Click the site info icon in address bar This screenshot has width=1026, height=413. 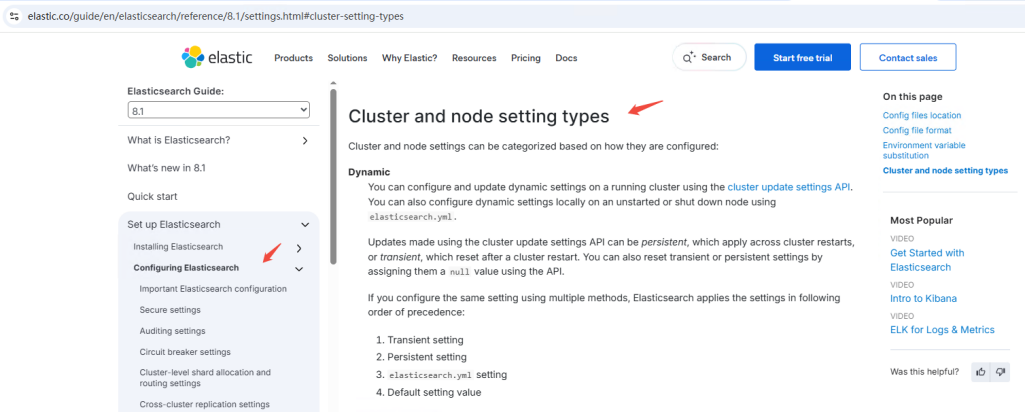click(x=14, y=16)
